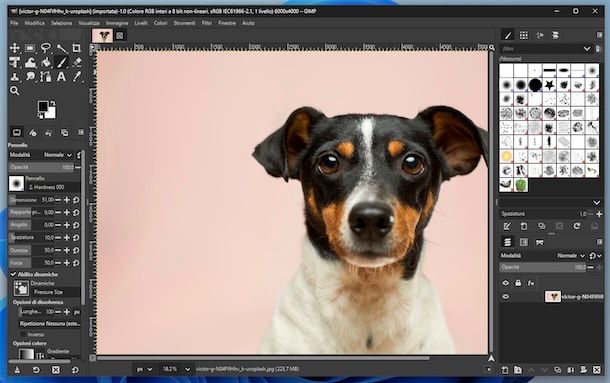
Task: Select the green pepper brush
Action: tap(521, 185)
